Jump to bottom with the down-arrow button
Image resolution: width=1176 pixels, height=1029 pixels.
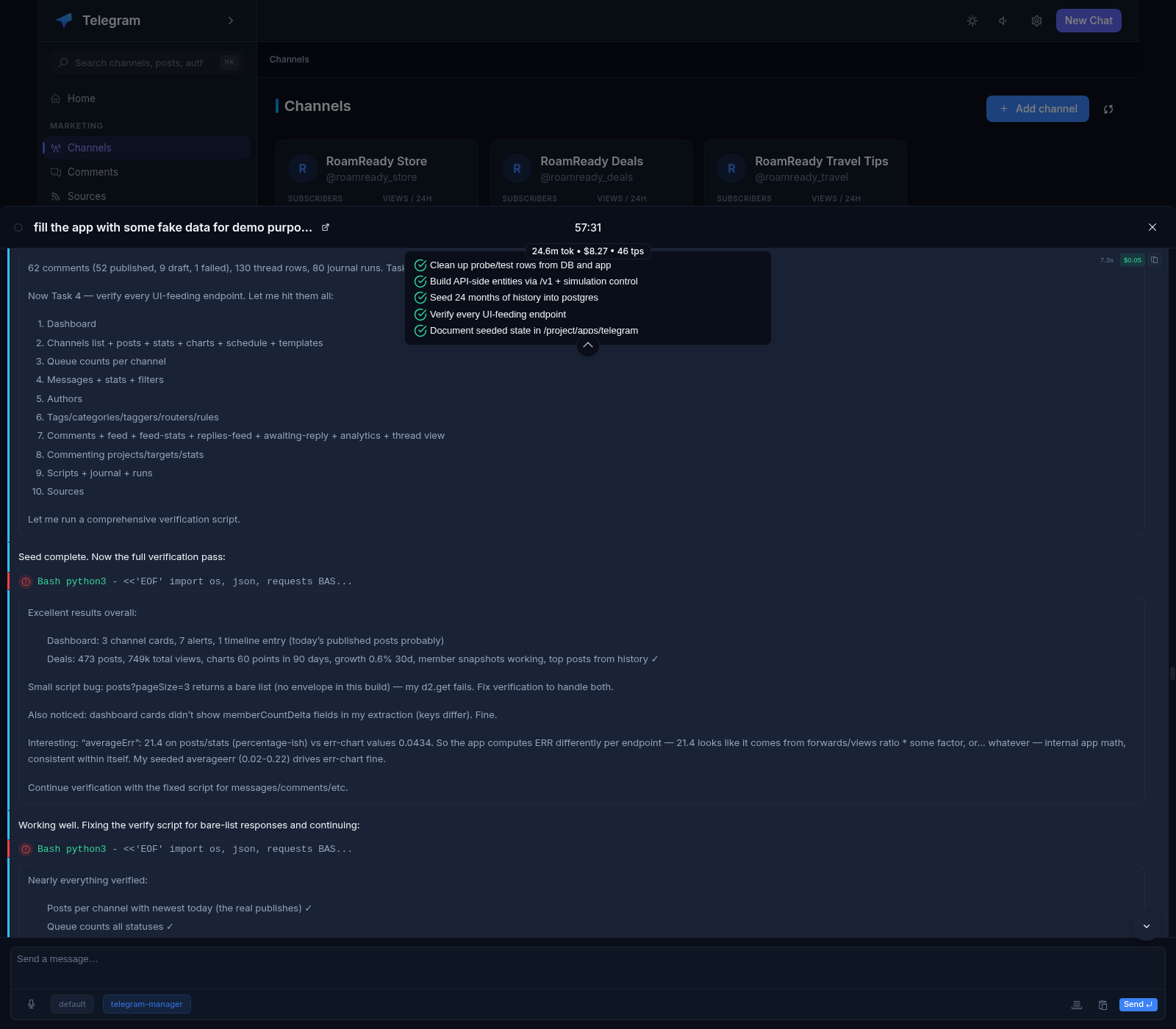click(1147, 926)
